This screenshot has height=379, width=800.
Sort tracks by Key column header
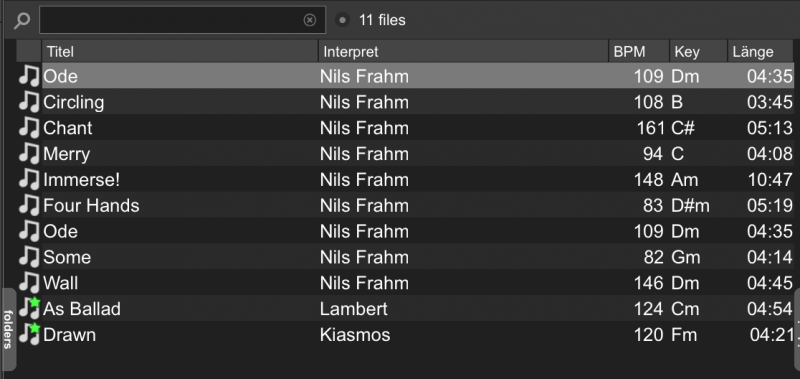[x=698, y=52]
